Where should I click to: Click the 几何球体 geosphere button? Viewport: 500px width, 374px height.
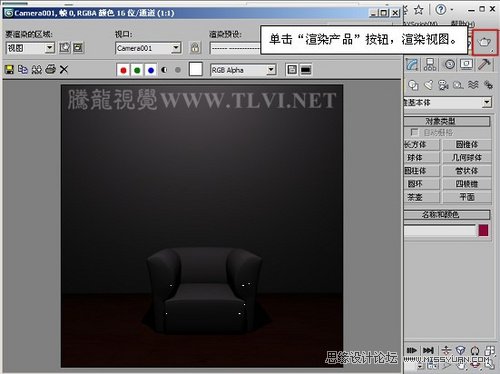(x=467, y=157)
